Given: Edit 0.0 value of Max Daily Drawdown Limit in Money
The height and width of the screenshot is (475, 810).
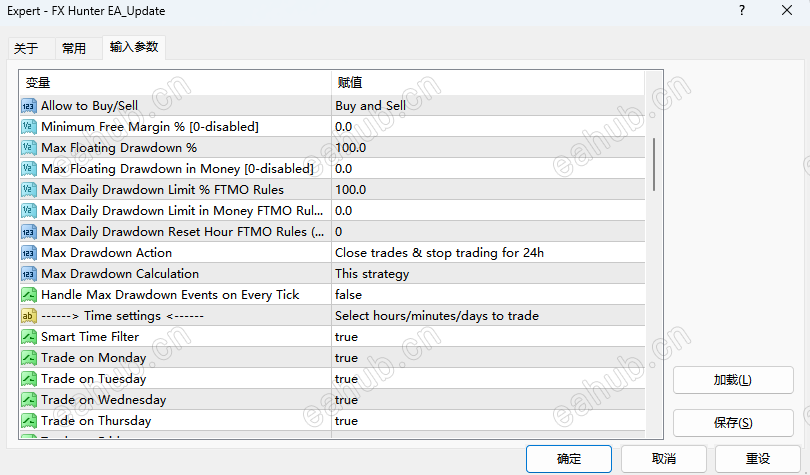Looking at the screenshot, I should click(344, 211).
